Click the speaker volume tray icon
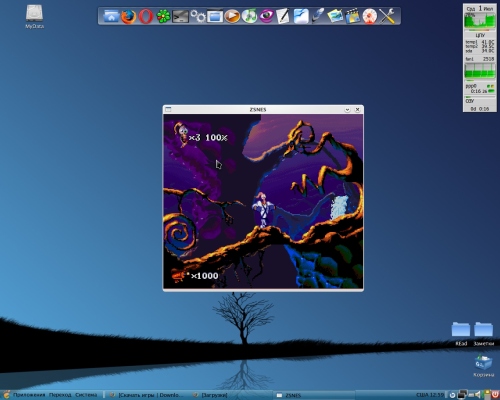The image size is (500, 400). click(479, 395)
